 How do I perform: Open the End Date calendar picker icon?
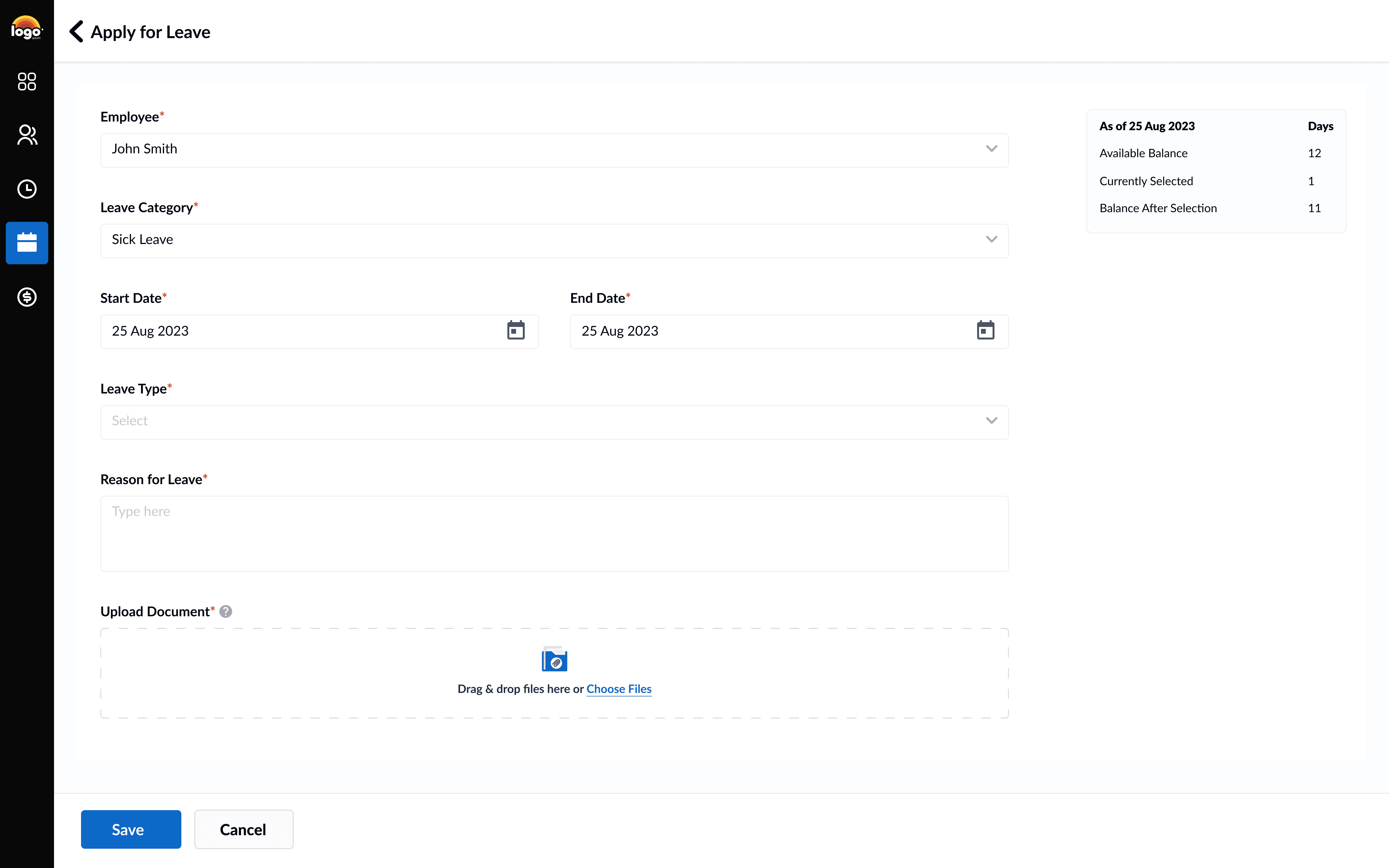pyautogui.click(x=986, y=331)
